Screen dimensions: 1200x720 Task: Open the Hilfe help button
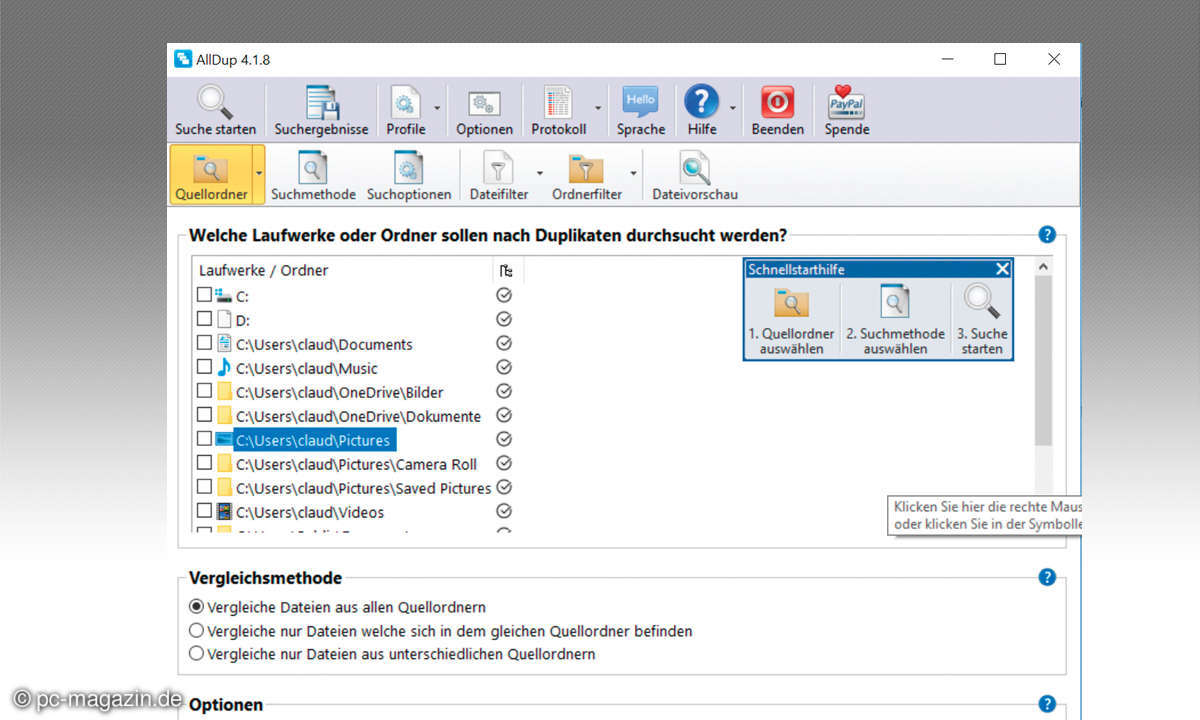[x=702, y=110]
